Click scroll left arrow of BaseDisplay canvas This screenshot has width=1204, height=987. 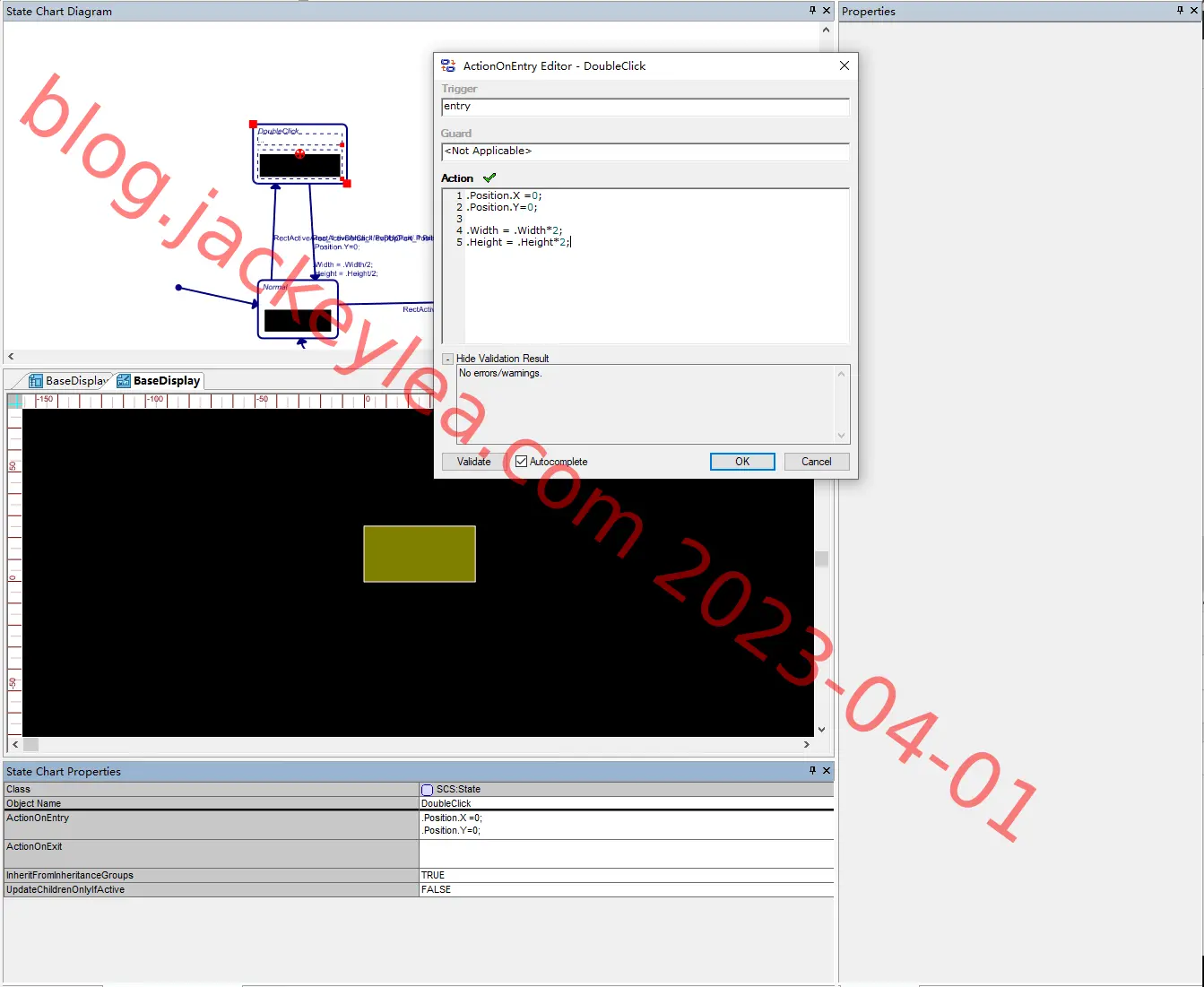pyautogui.click(x=15, y=744)
